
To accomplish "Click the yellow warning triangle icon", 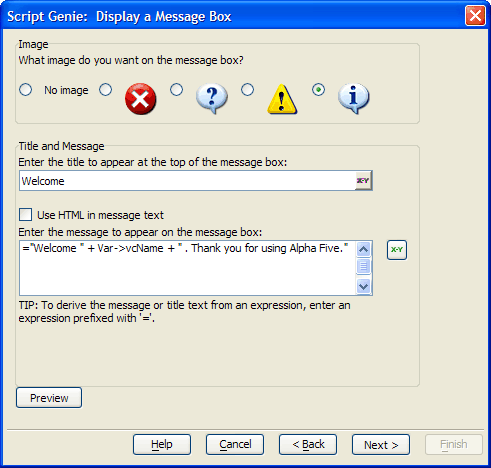I will coord(282,99).
